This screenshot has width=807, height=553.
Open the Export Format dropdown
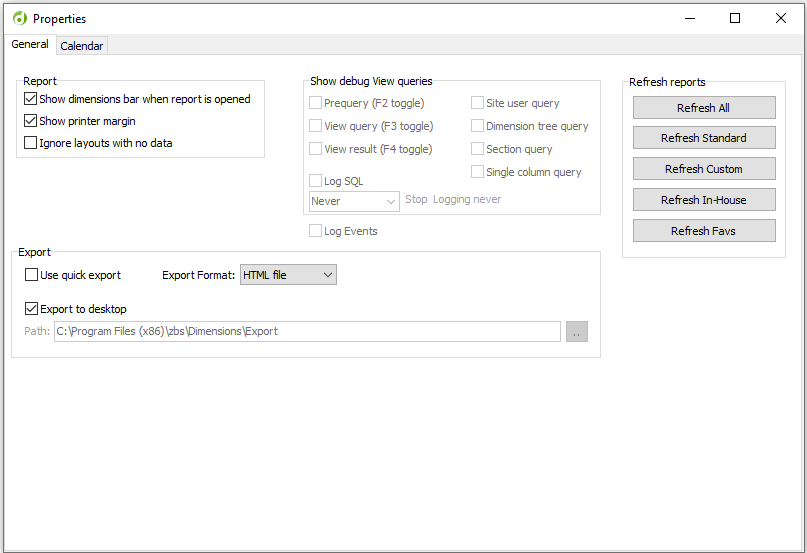(x=288, y=275)
